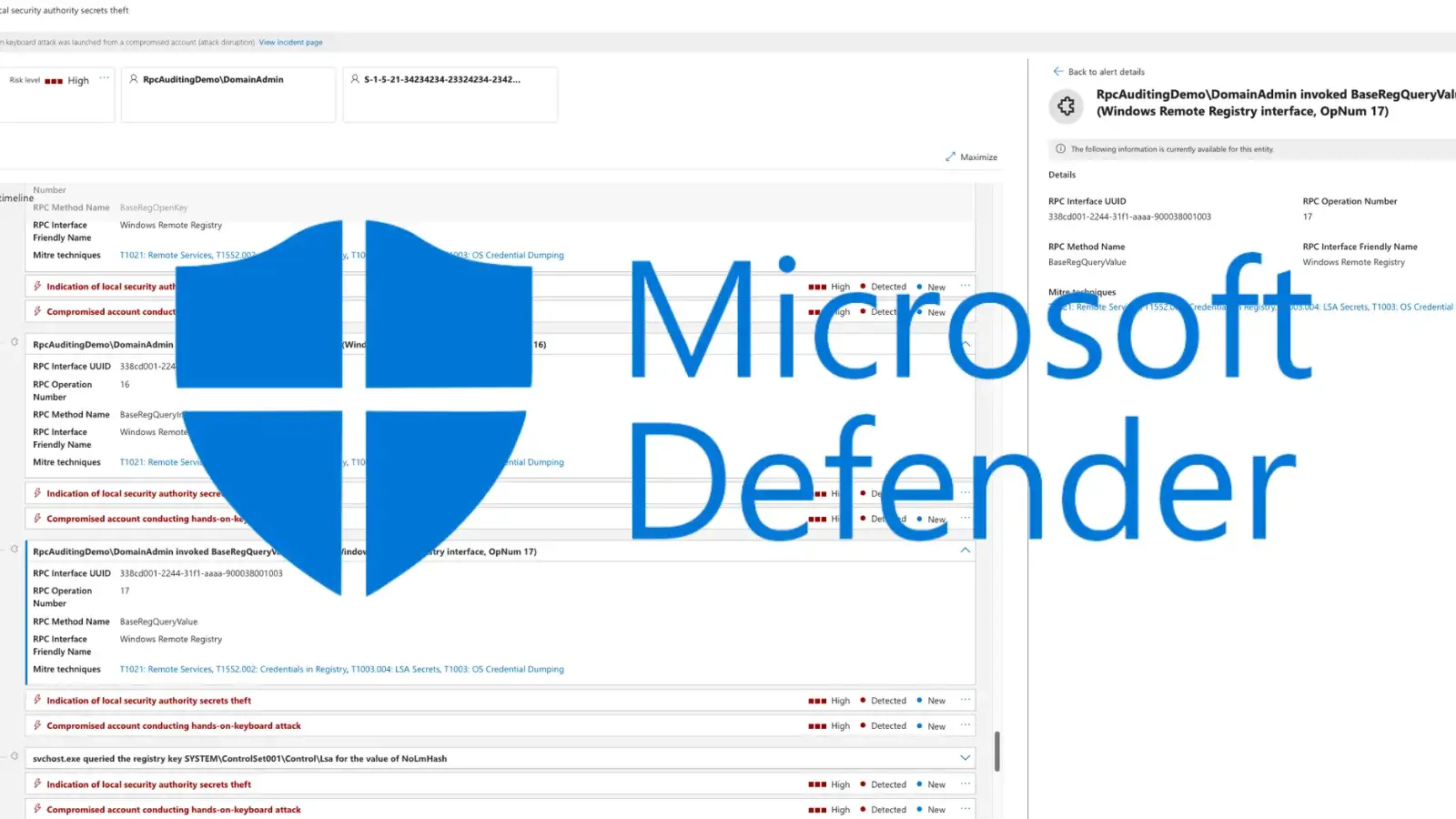
Task: Click timeline marker beside the svchost.exe event
Action: pyautogui.click(x=15, y=756)
